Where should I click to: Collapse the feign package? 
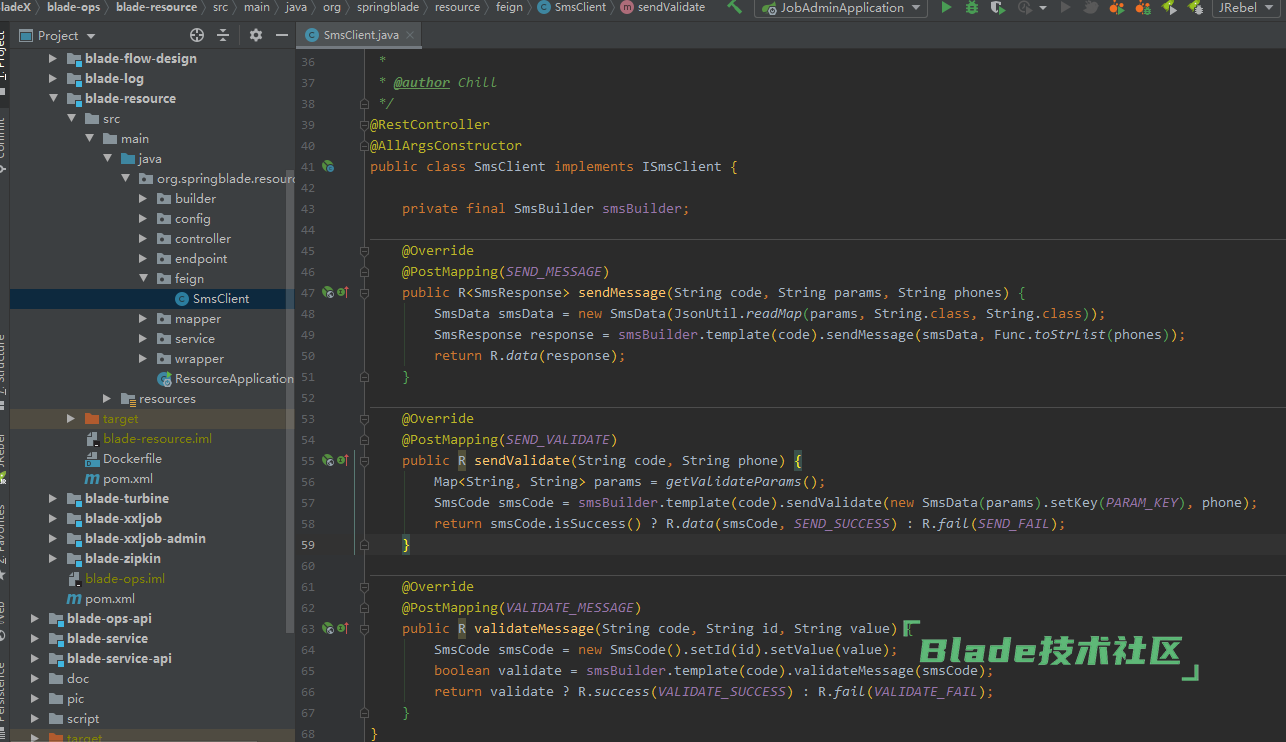[143, 279]
